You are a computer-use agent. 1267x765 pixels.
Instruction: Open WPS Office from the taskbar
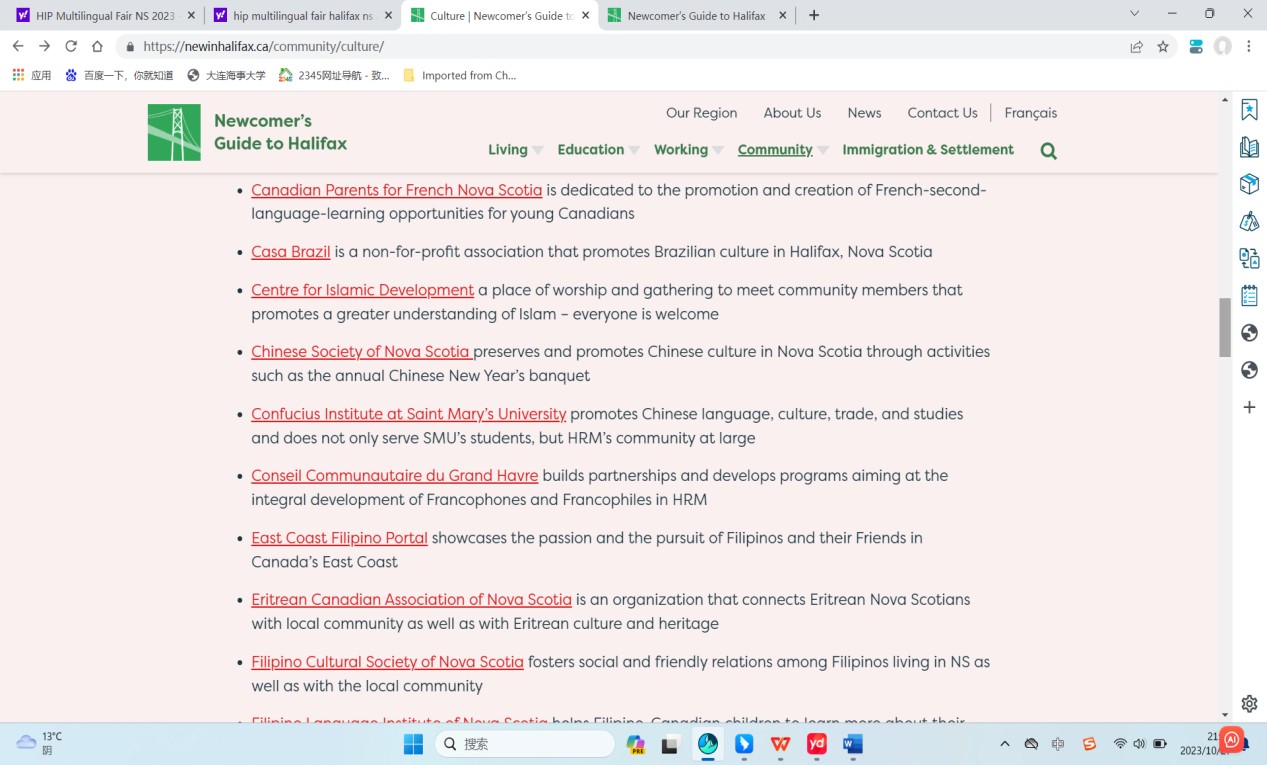(x=780, y=744)
